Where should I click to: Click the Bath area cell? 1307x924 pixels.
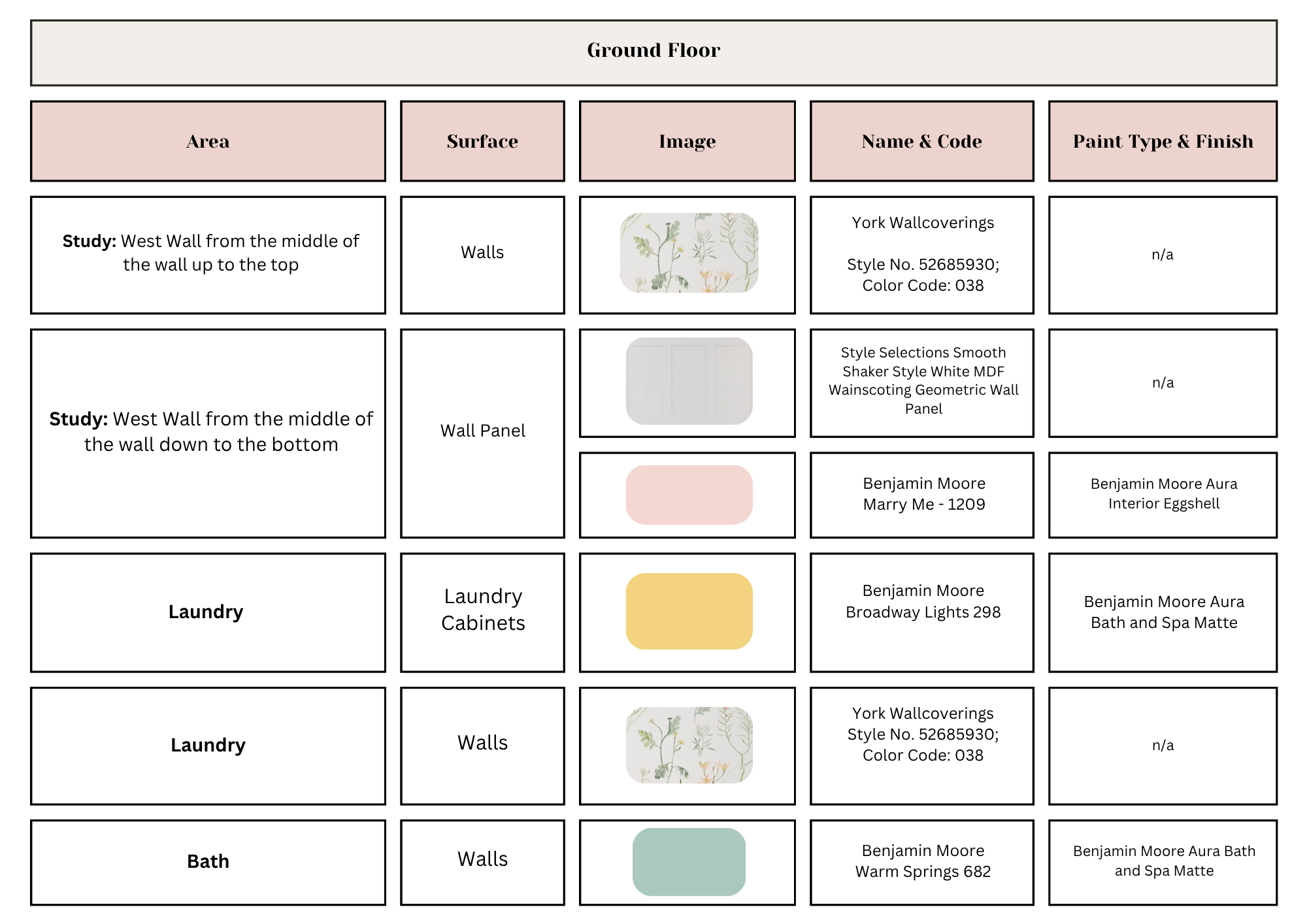(x=208, y=863)
